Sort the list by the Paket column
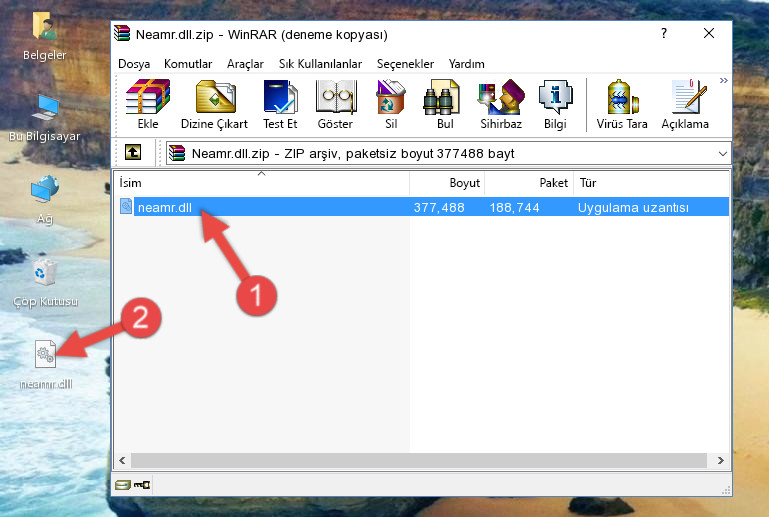The image size is (769, 517). coord(529,183)
